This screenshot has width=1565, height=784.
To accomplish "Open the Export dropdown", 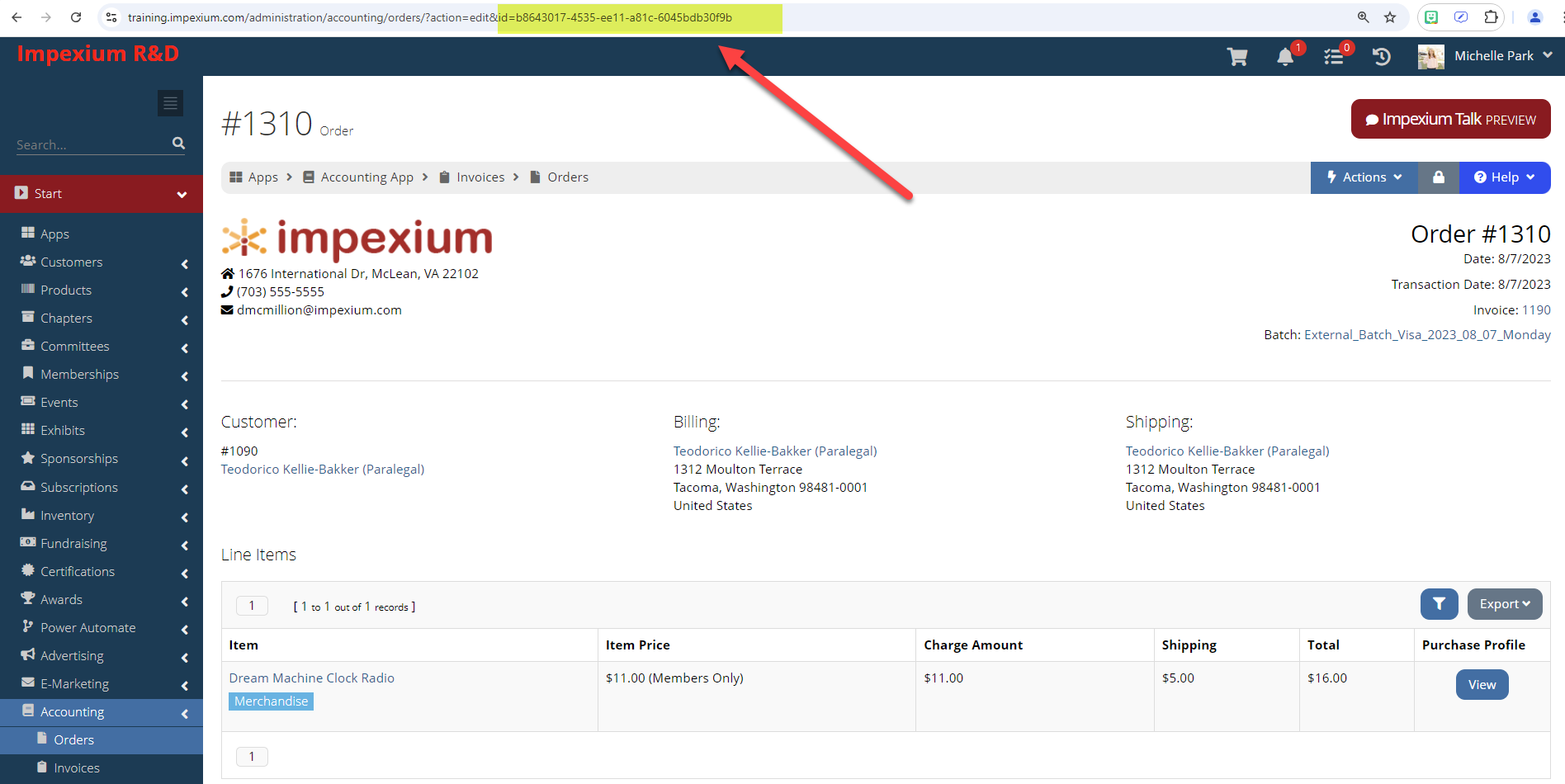I will tap(1505, 604).
